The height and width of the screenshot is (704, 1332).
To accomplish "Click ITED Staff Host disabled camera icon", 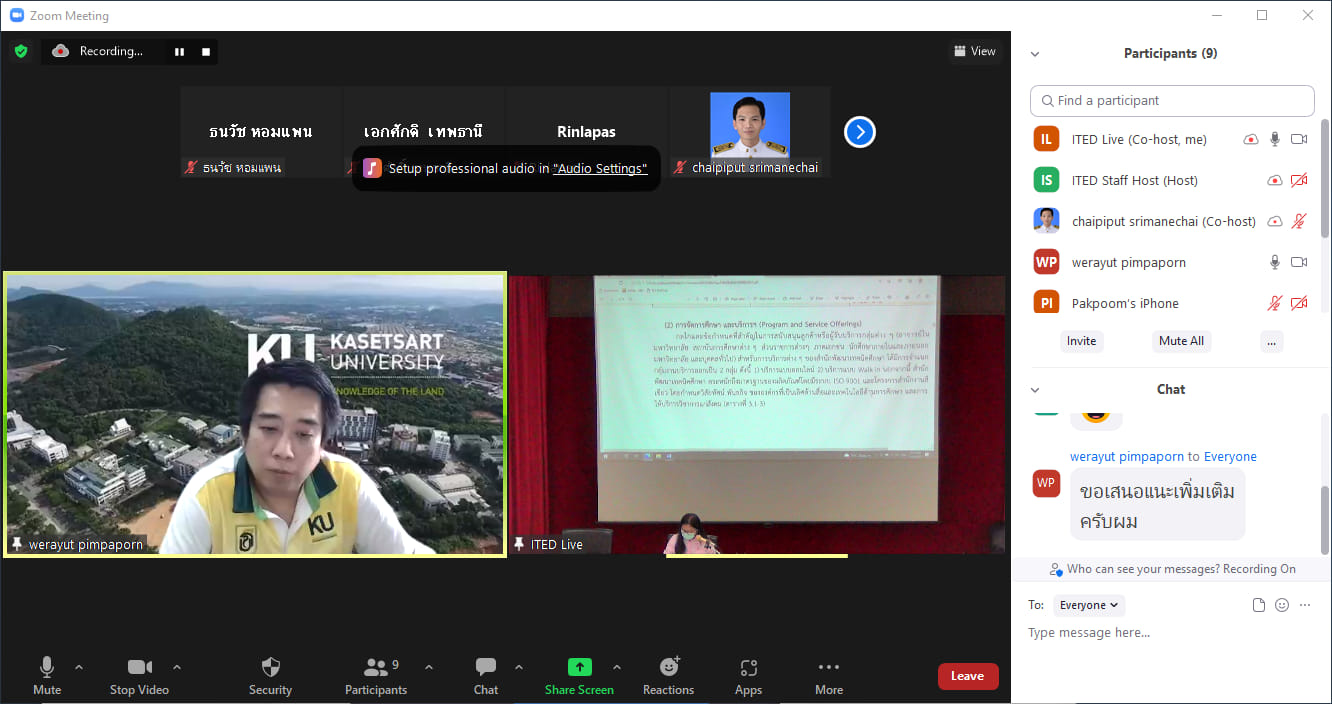I will click(1299, 181).
